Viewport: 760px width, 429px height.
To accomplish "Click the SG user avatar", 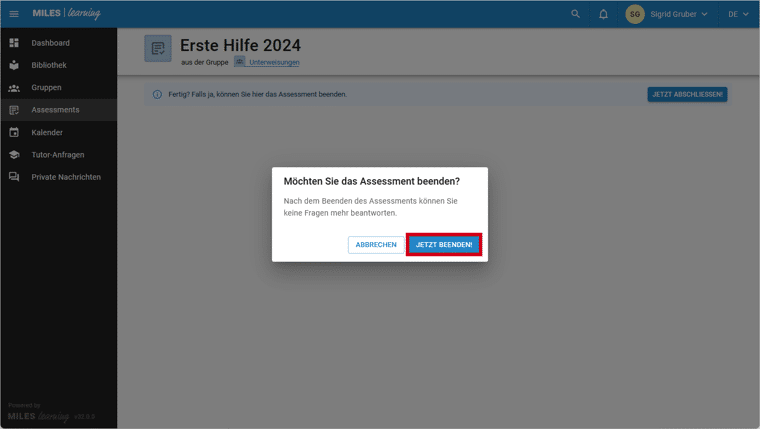I will coord(635,14).
